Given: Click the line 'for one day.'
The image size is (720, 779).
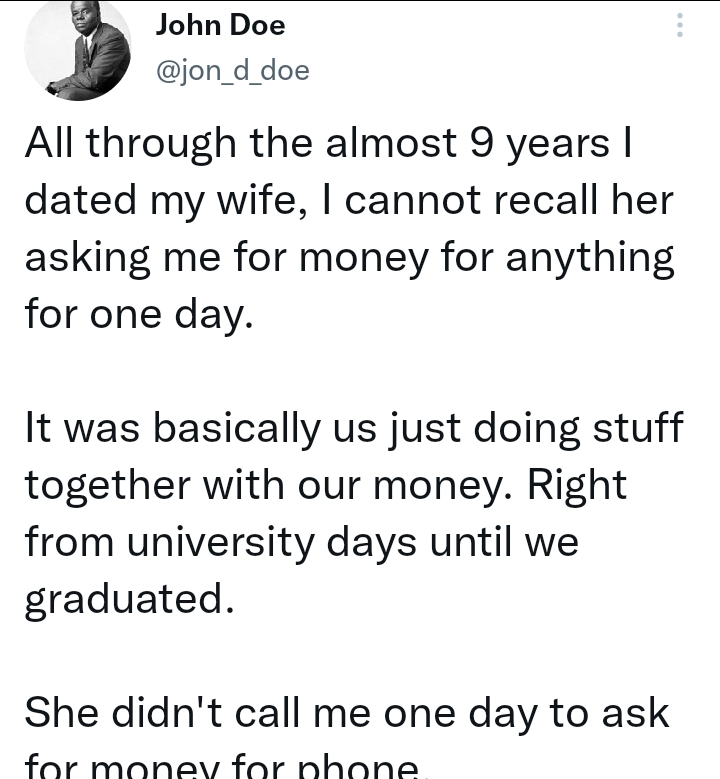Looking at the screenshot, I should coord(134,315).
